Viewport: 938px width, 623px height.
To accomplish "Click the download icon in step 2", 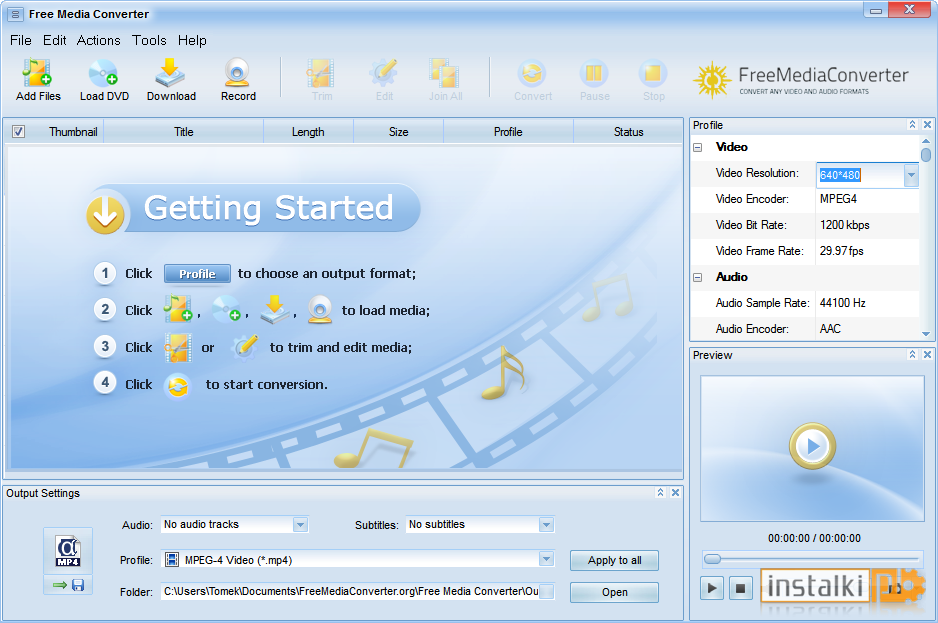I will (275, 309).
